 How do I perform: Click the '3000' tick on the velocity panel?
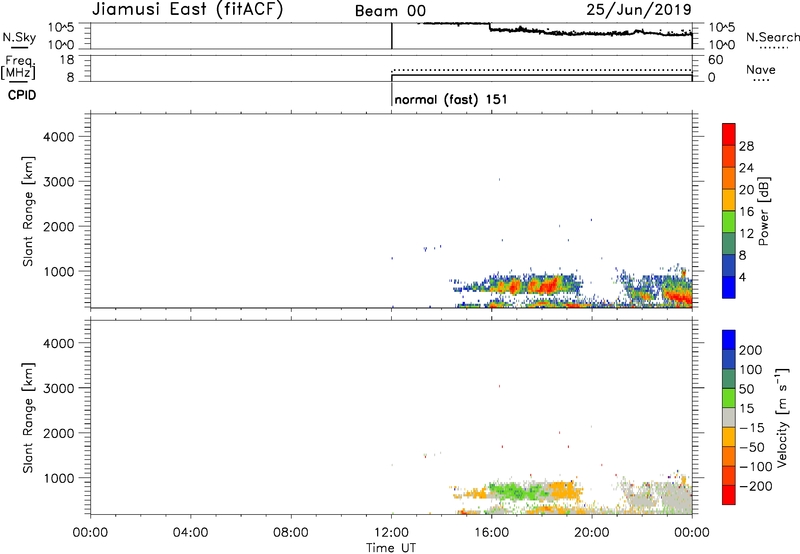[x=59, y=388]
